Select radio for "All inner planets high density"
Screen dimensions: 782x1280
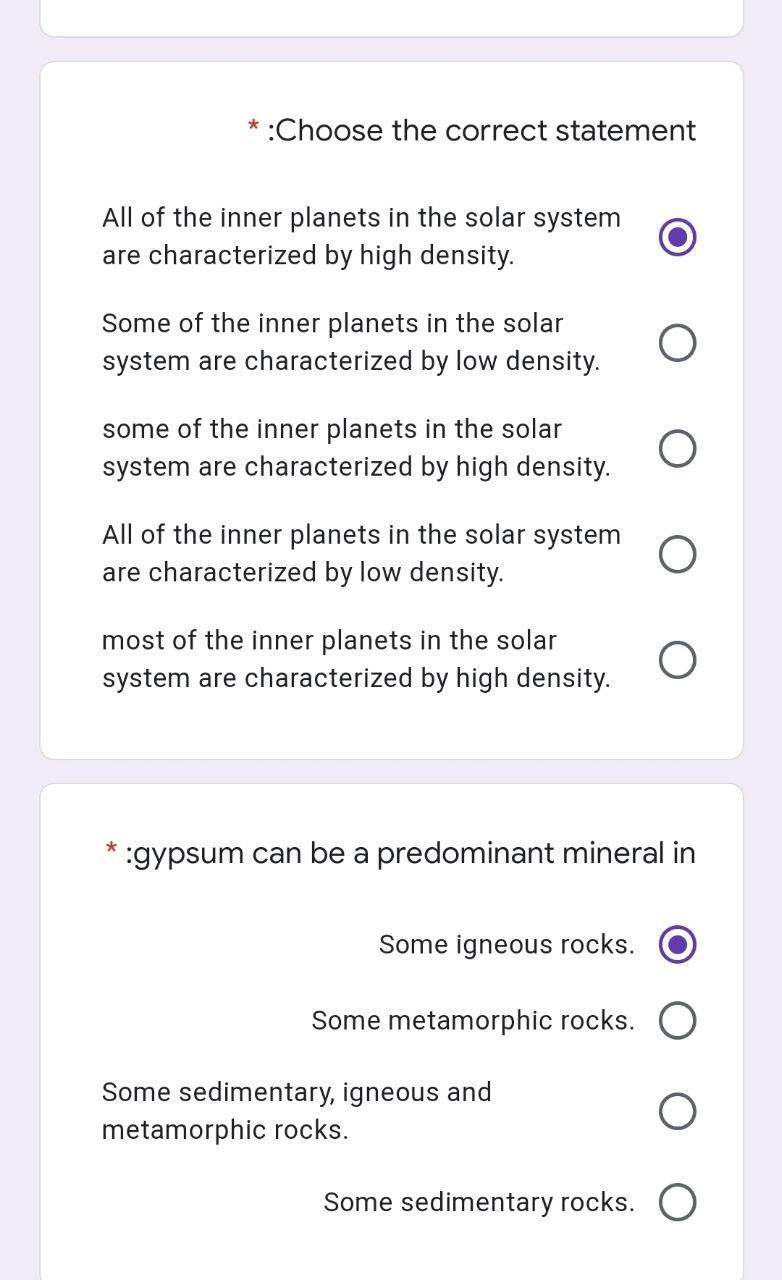coord(678,237)
